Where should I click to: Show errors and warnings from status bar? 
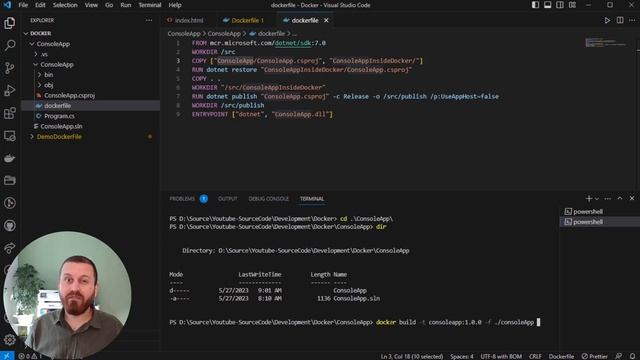[x=30, y=356]
